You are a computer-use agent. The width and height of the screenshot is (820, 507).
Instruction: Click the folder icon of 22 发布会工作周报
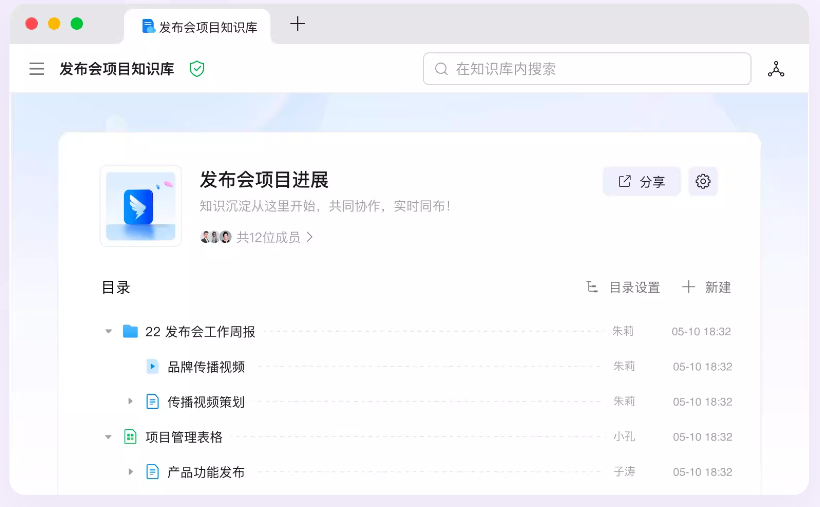pyautogui.click(x=130, y=331)
